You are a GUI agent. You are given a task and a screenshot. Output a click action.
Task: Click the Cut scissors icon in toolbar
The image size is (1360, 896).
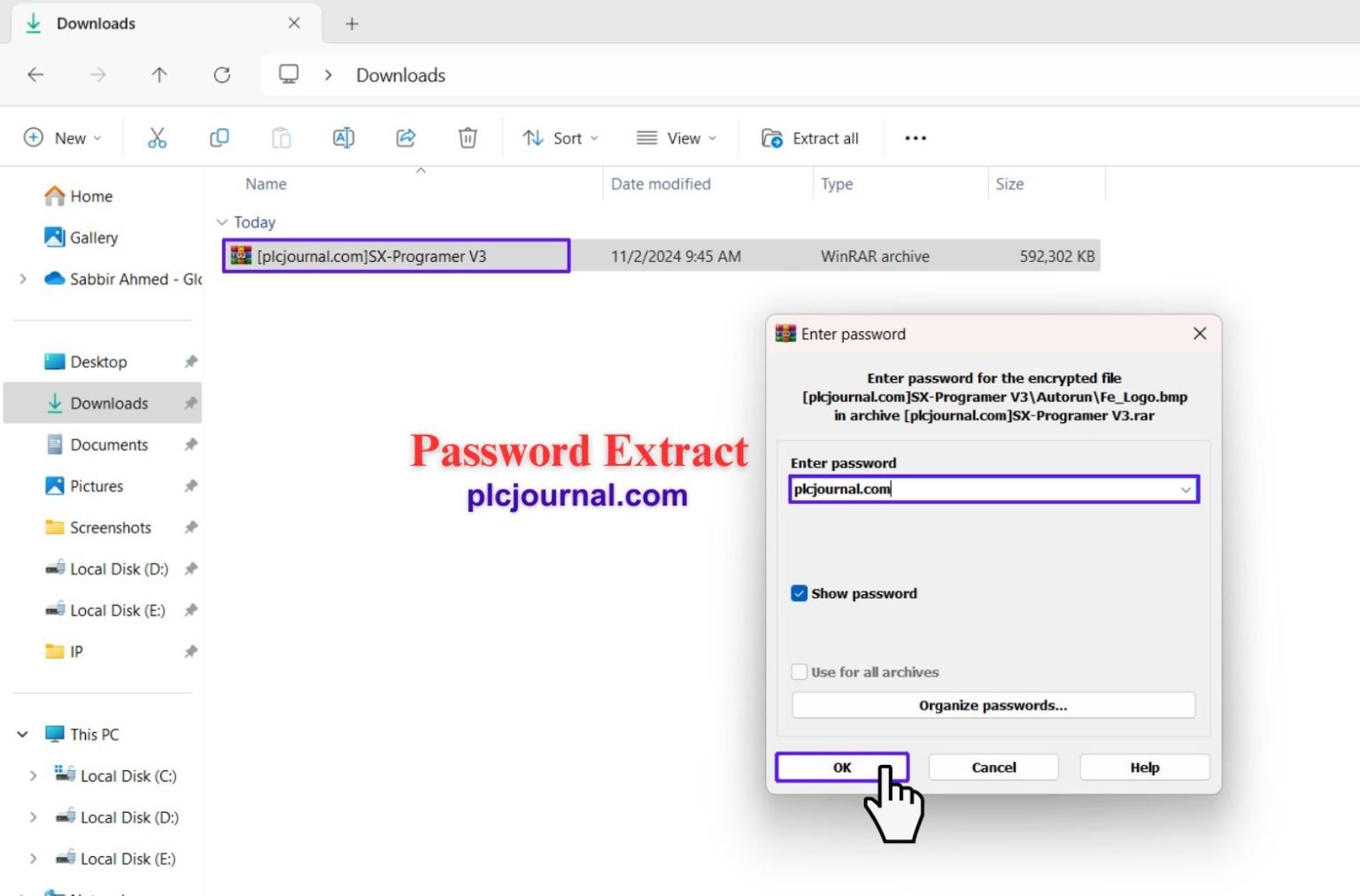(x=157, y=138)
